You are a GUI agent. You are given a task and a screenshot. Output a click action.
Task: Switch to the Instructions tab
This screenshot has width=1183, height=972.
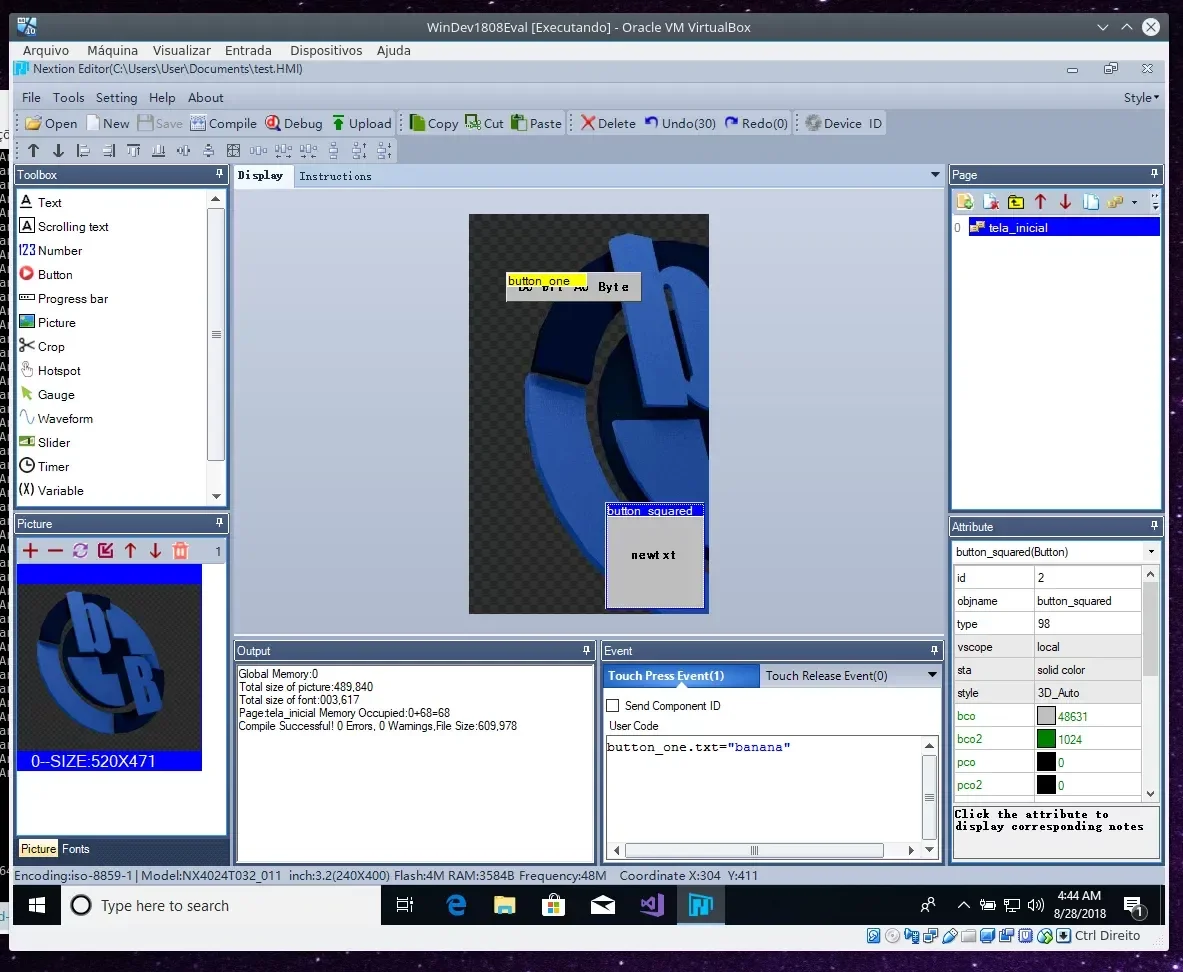[335, 176]
